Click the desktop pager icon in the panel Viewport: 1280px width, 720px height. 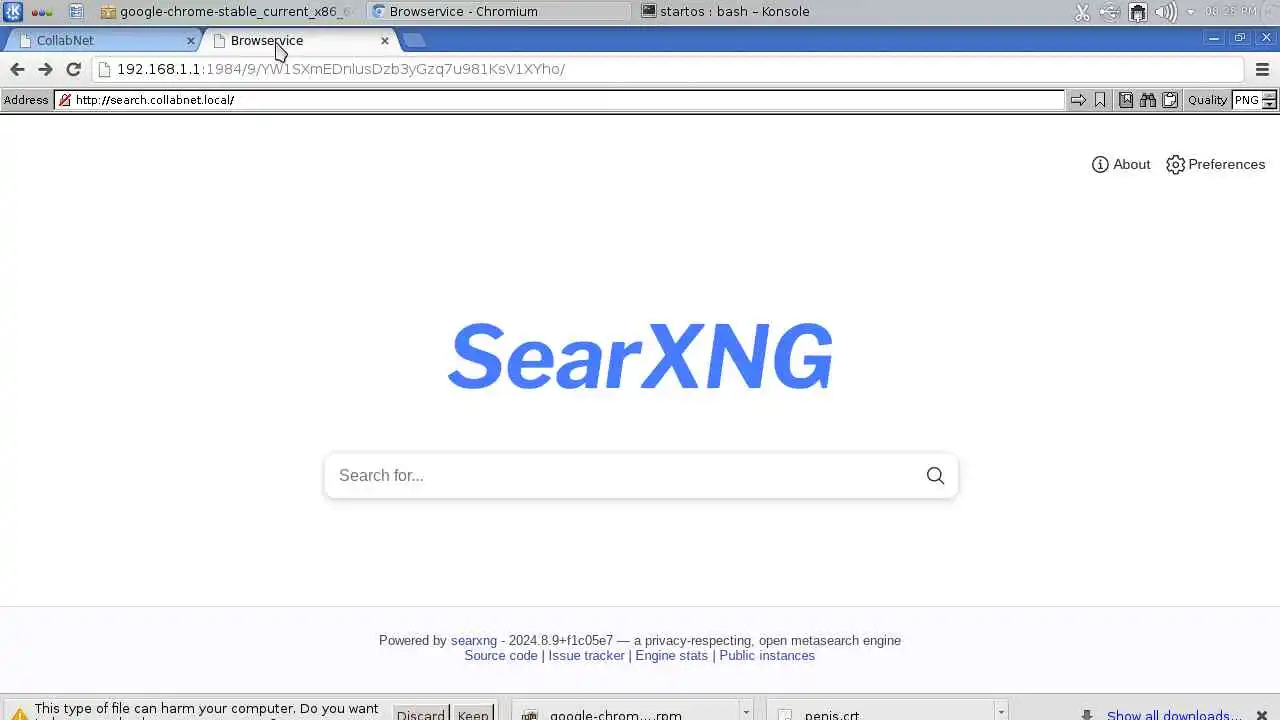[x=76, y=12]
